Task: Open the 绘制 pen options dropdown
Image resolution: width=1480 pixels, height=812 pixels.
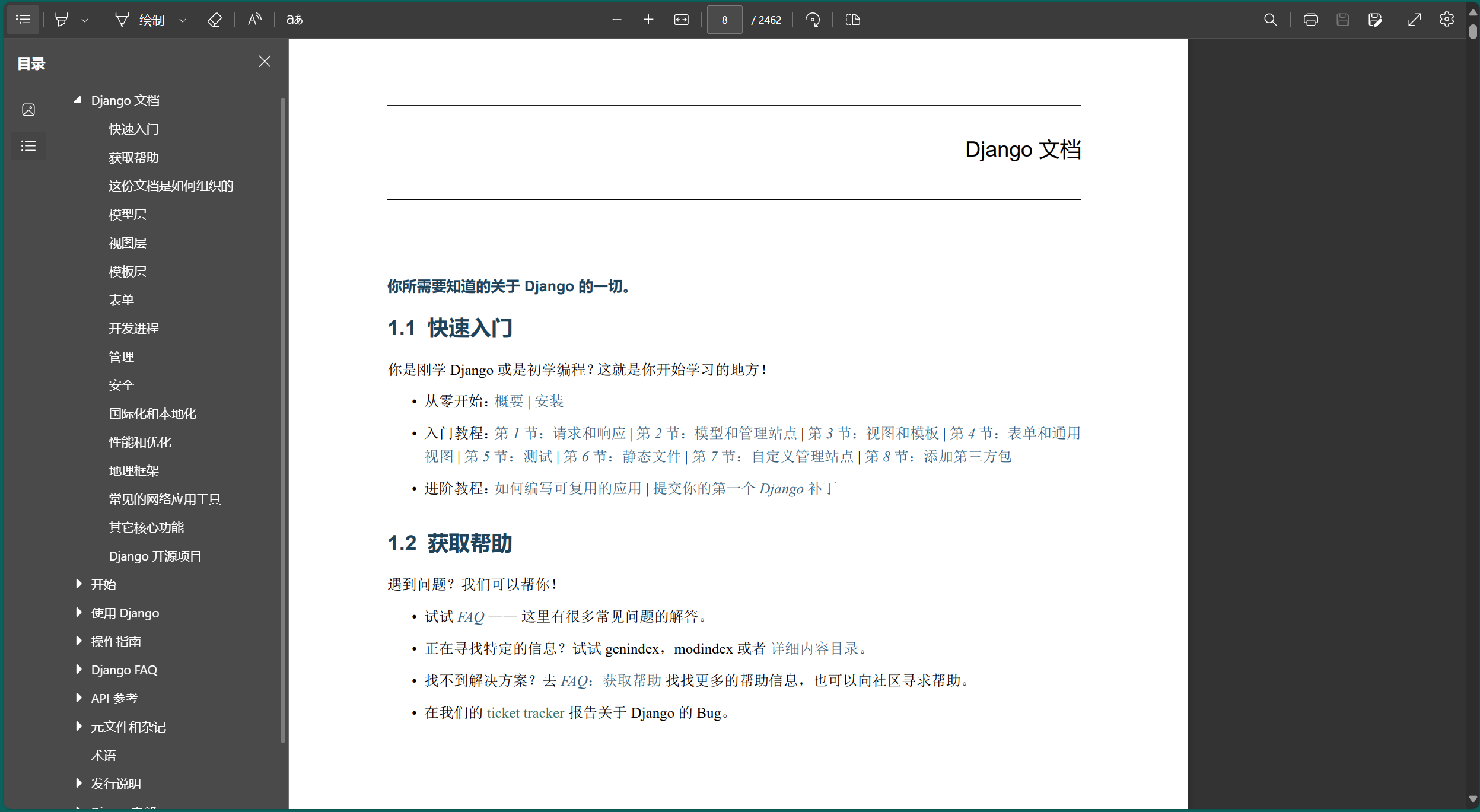Action: coord(183,20)
